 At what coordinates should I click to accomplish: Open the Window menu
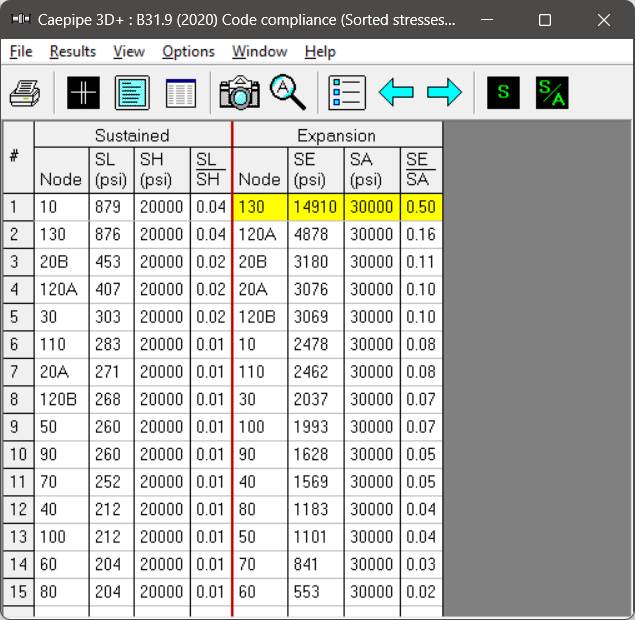pyautogui.click(x=260, y=51)
